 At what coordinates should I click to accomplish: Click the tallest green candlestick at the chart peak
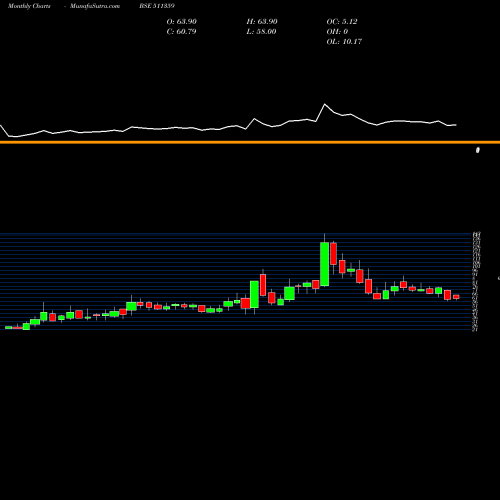(x=324, y=264)
